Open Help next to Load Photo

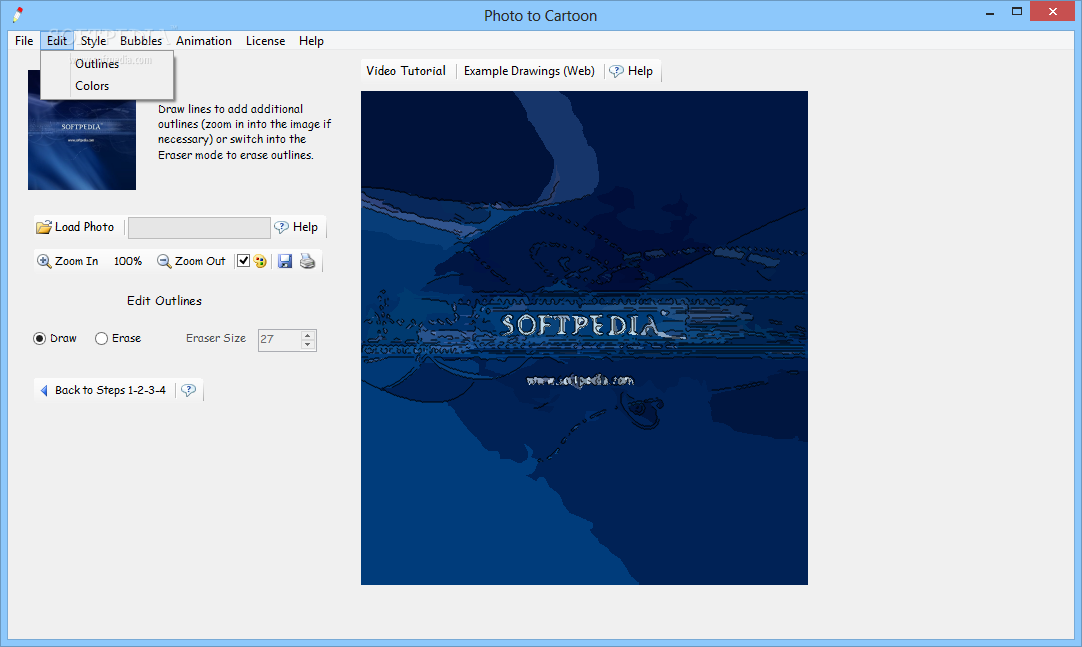point(296,227)
